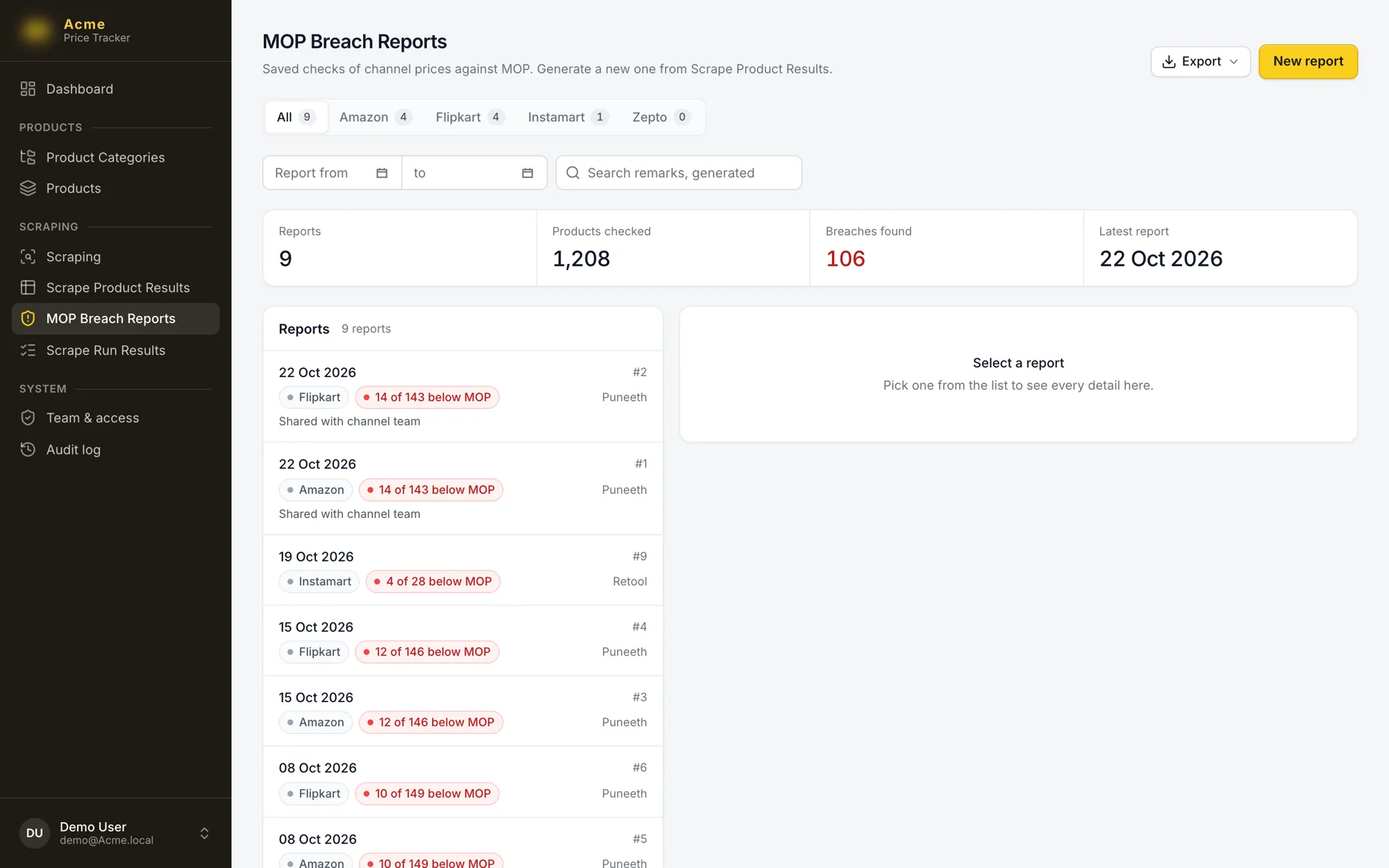This screenshot has width=1389, height=868.
Task: Open the Scrape Run Results page
Action: click(x=116, y=350)
